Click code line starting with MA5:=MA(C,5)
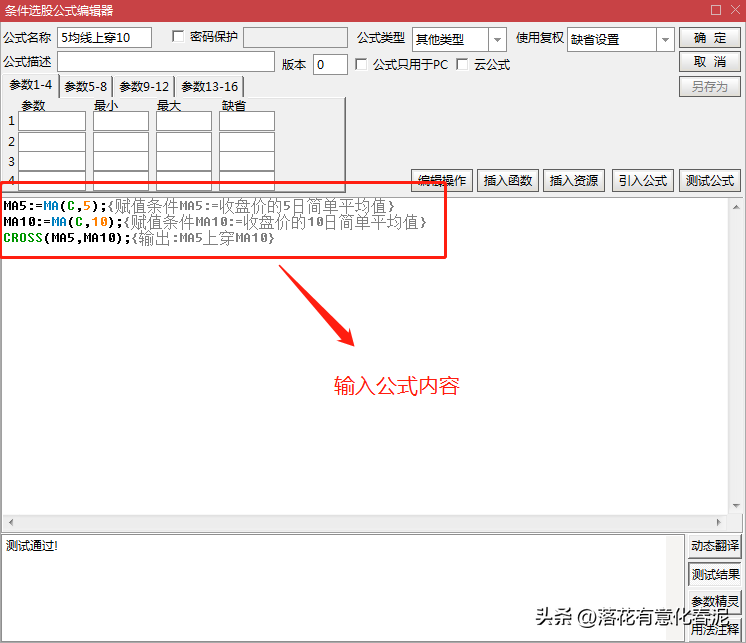The height and width of the screenshot is (643, 746). click(x=199, y=206)
